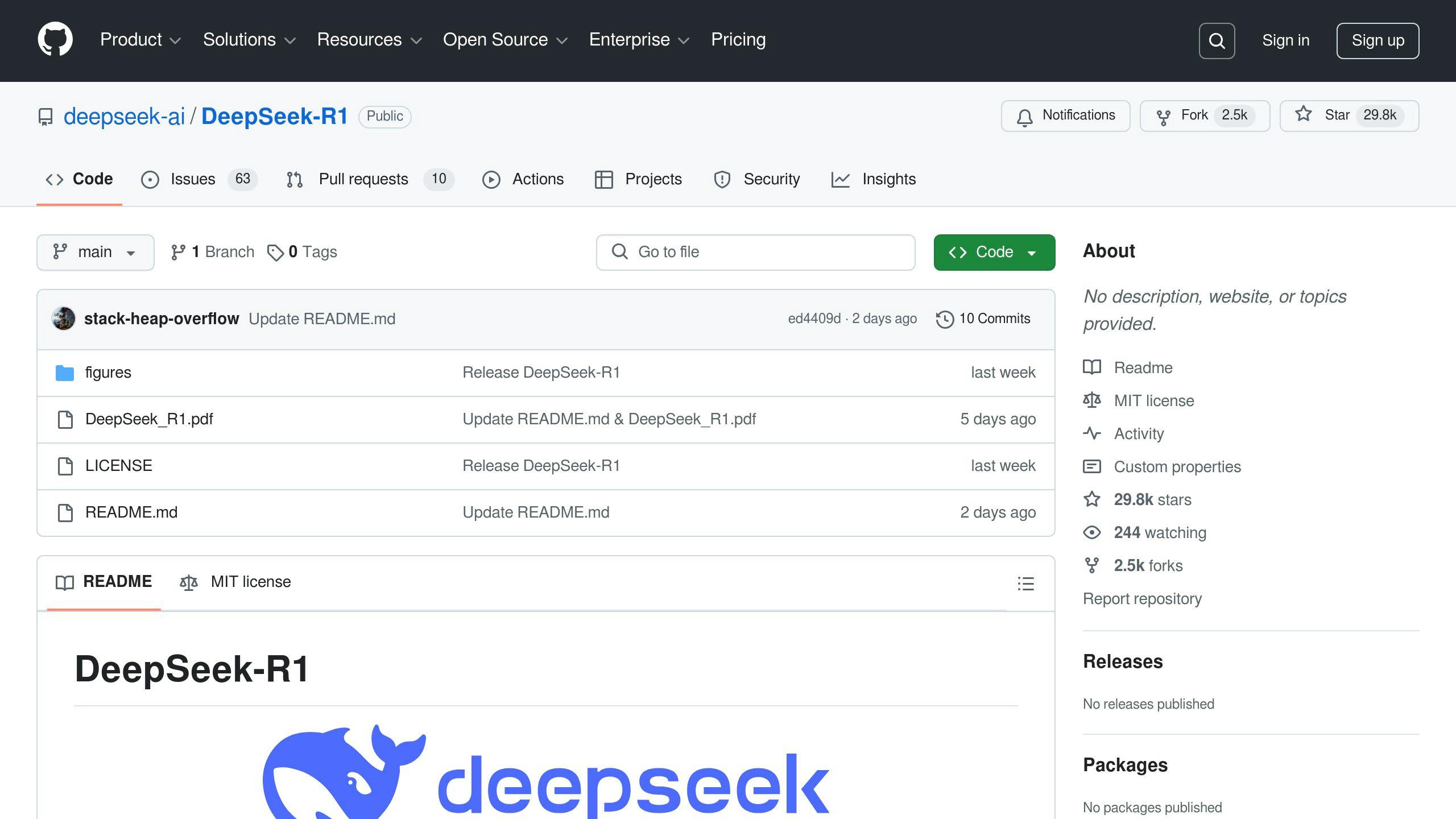This screenshot has height=819, width=1456.
Task: Click the 1 Branch link
Action: click(212, 252)
